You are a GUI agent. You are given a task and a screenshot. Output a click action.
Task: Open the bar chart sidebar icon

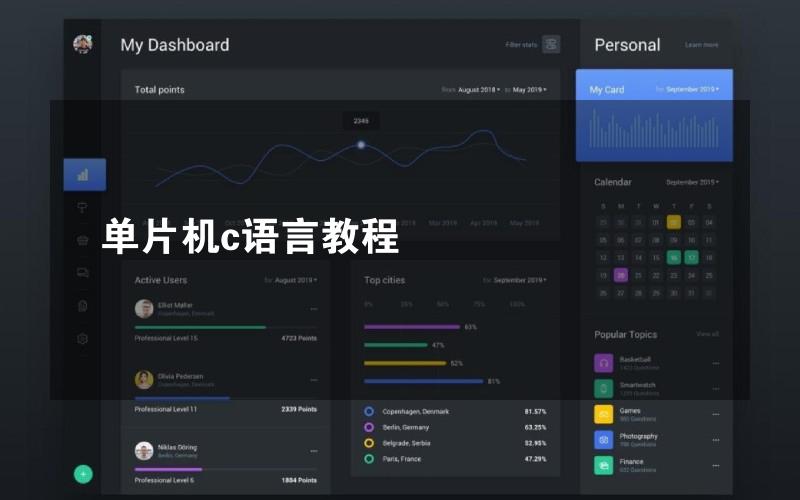[x=83, y=174]
